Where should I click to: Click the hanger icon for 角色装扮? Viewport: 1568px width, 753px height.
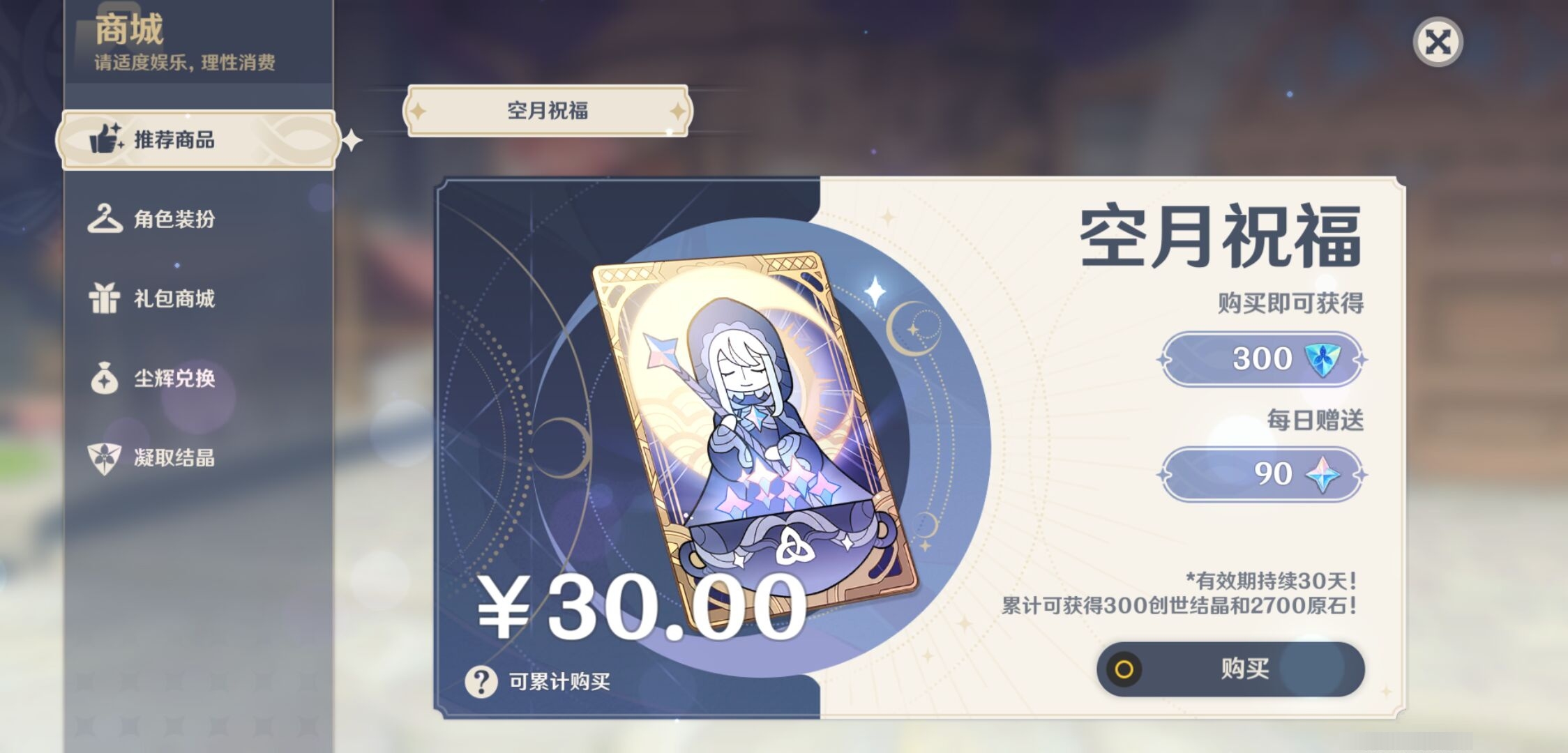(105, 219)
